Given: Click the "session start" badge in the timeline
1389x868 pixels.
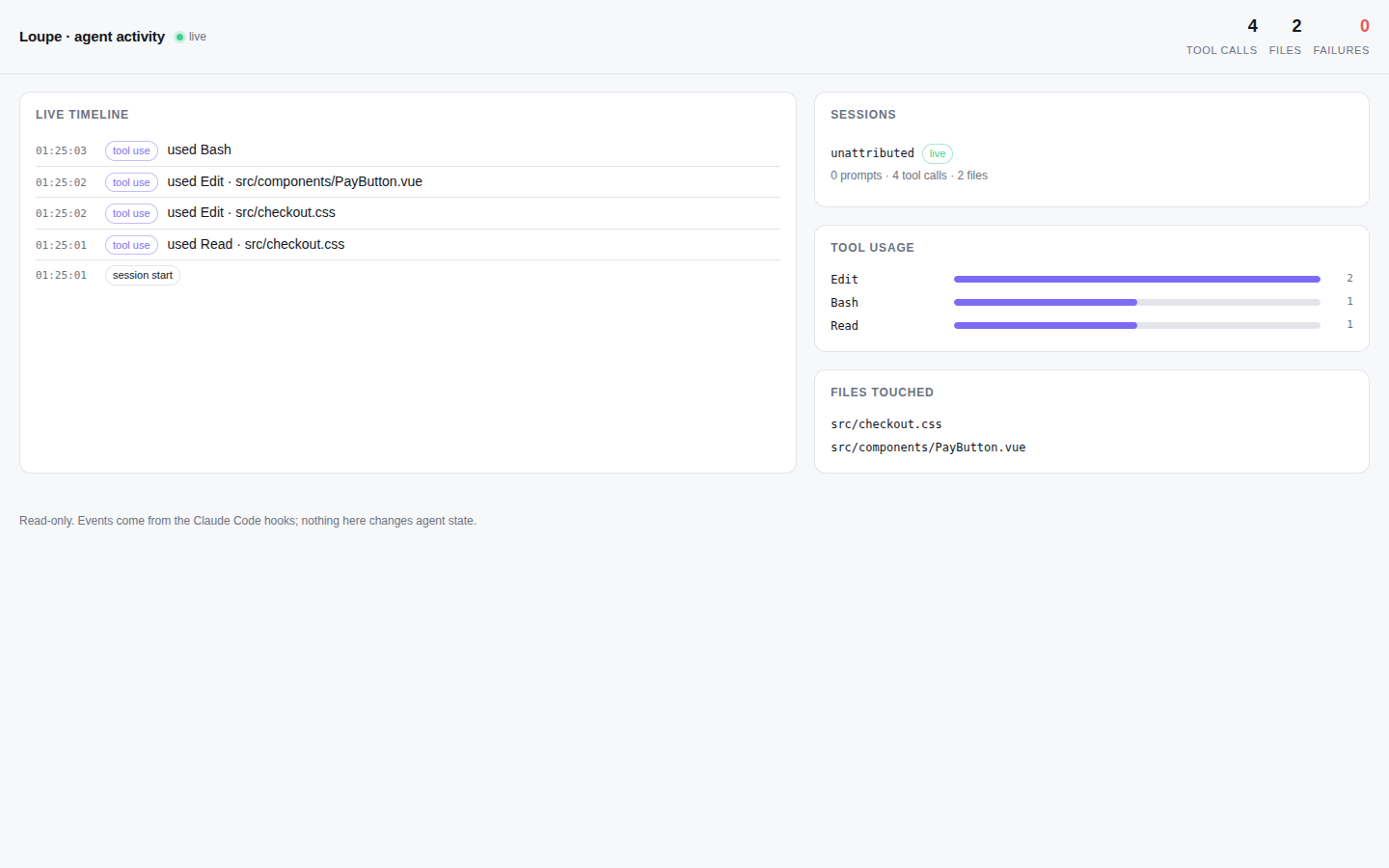Looking at the screenshot, I should (143, 275).
